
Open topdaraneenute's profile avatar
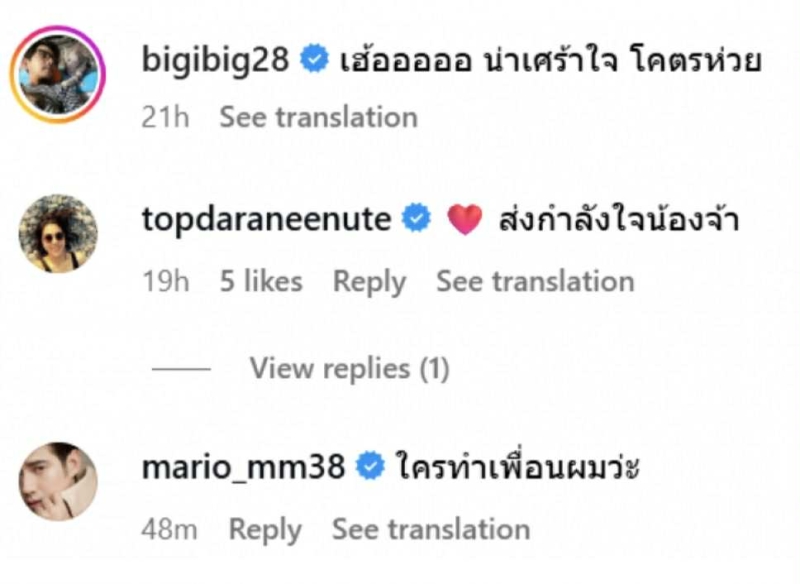[x=58, y=233]
